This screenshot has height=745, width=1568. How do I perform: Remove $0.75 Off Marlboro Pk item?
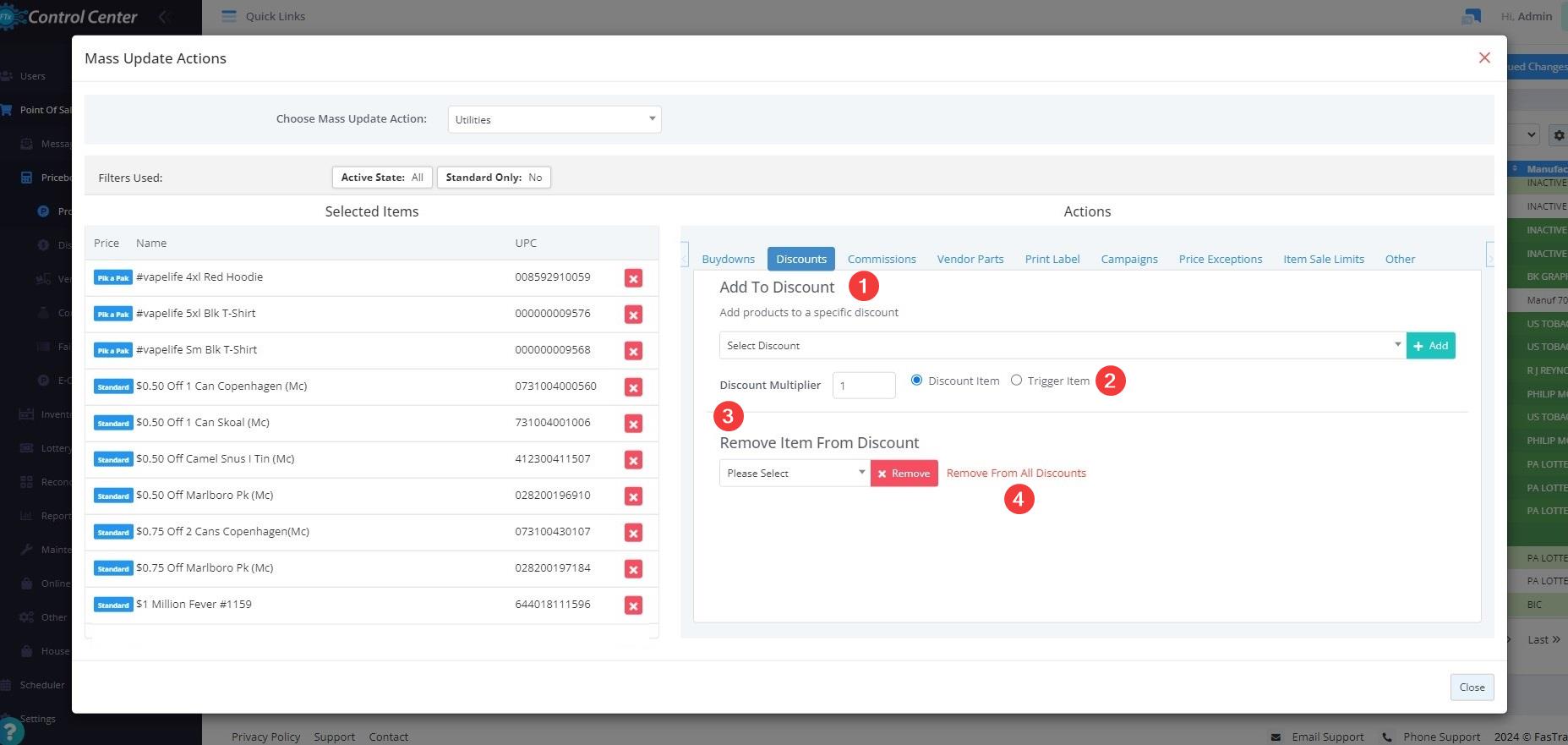coord(633,569)
